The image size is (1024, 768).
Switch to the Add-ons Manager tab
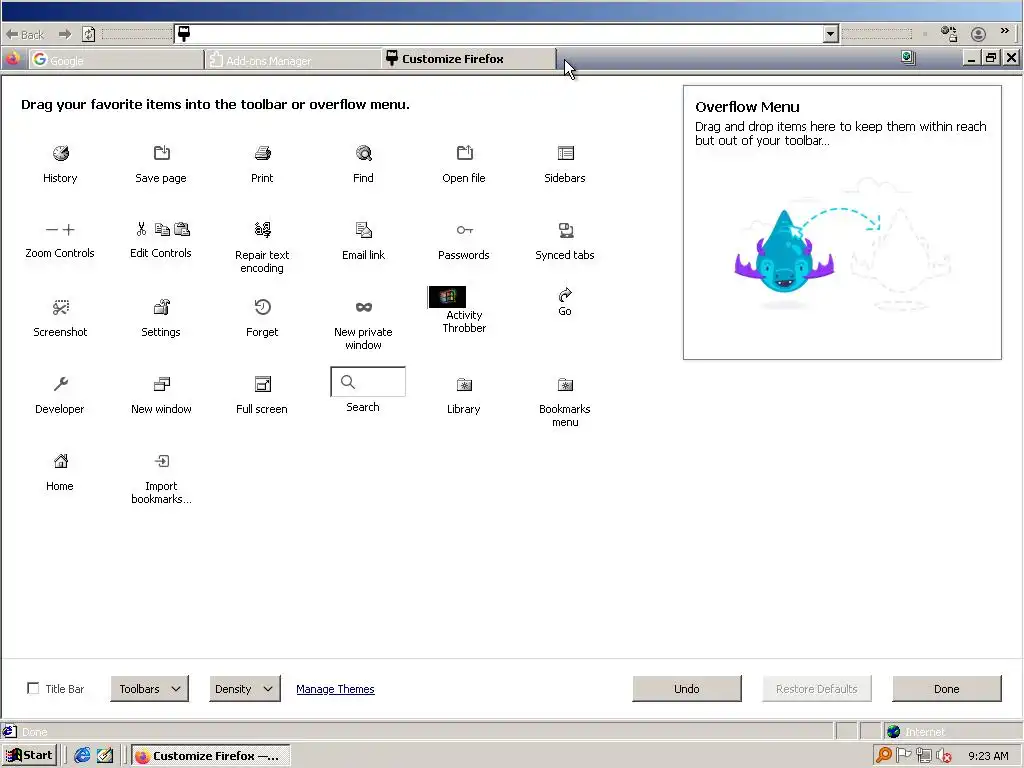coord(293,60)
